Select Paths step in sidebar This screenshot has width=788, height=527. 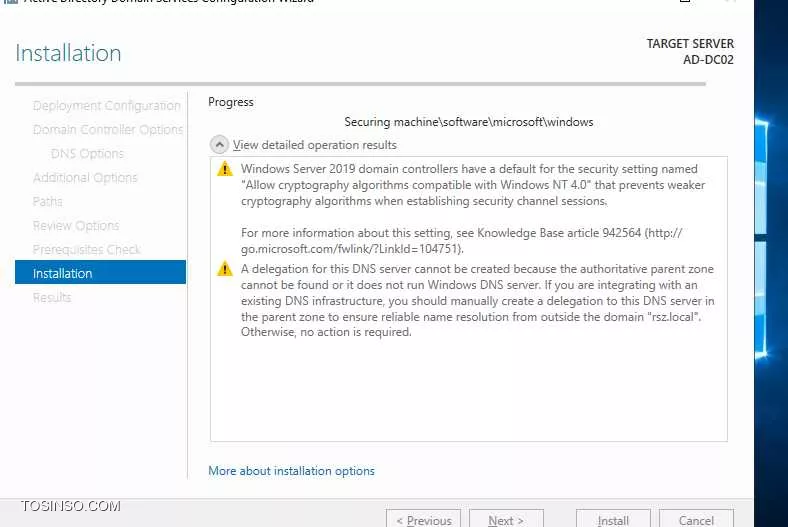click(x=48, y=201)
